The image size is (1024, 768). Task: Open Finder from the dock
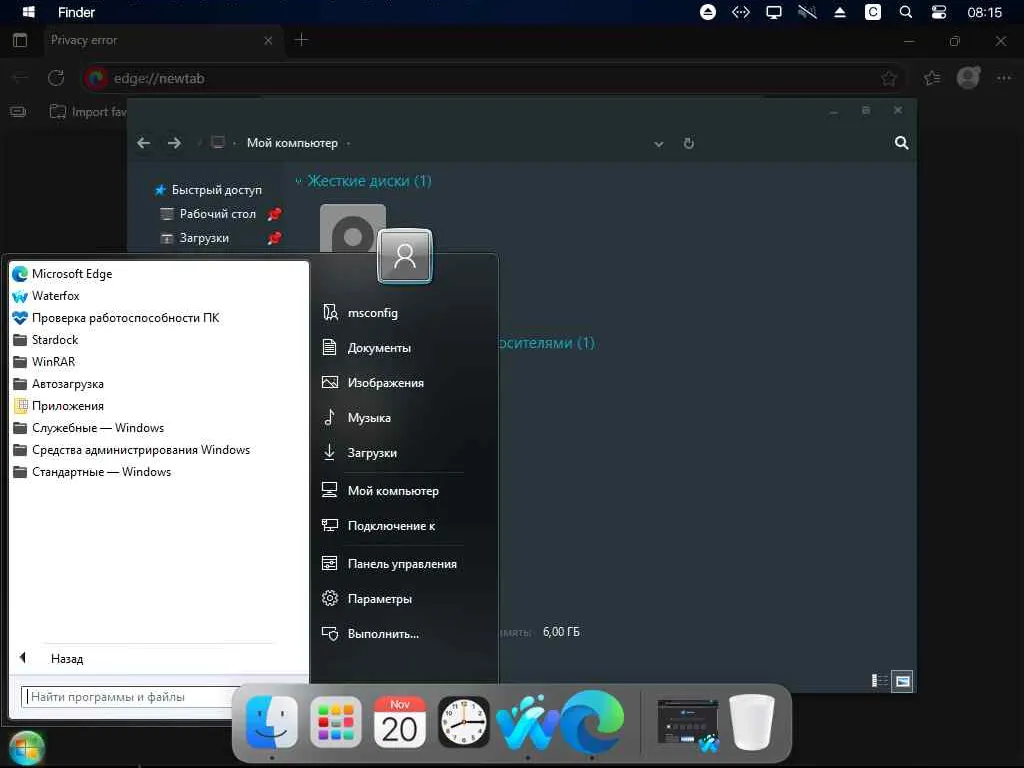click(272, 722)
